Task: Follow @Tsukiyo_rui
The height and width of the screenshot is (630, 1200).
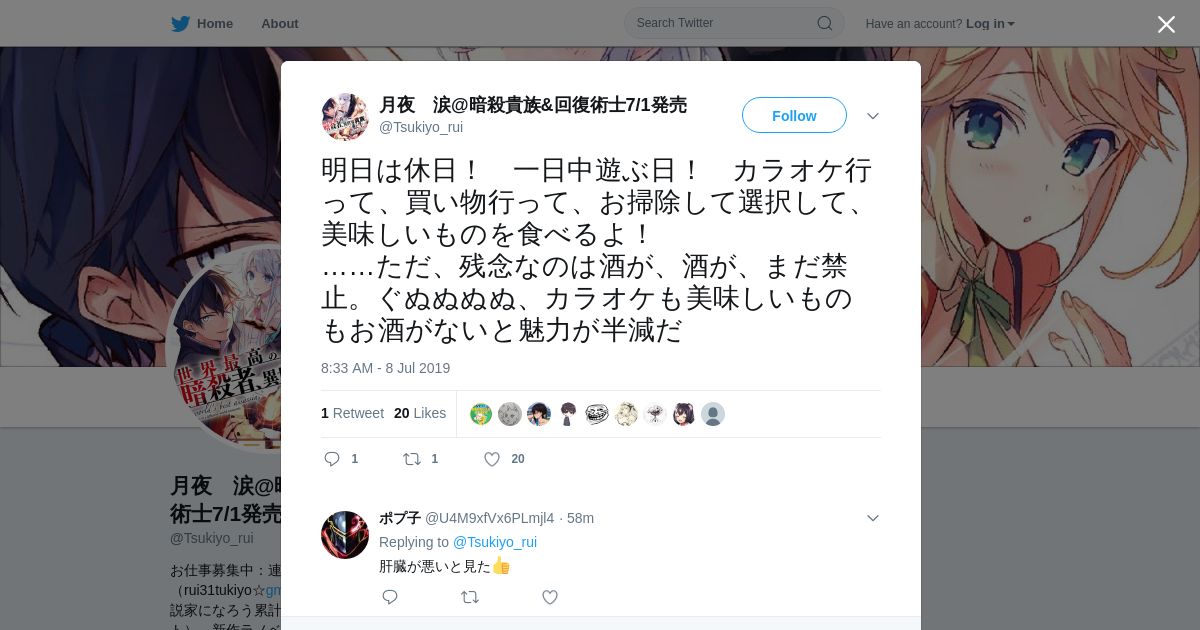Action: pyautogui.click(x=794, y=115)
